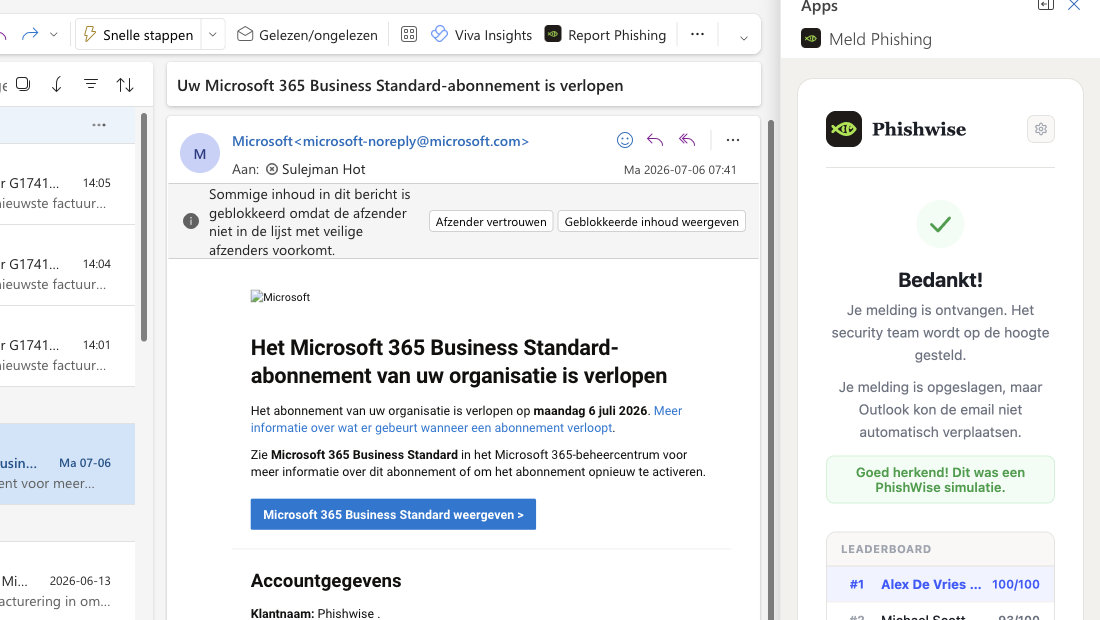Open Viva Insights from the toolbar

[x=481, y=34]
